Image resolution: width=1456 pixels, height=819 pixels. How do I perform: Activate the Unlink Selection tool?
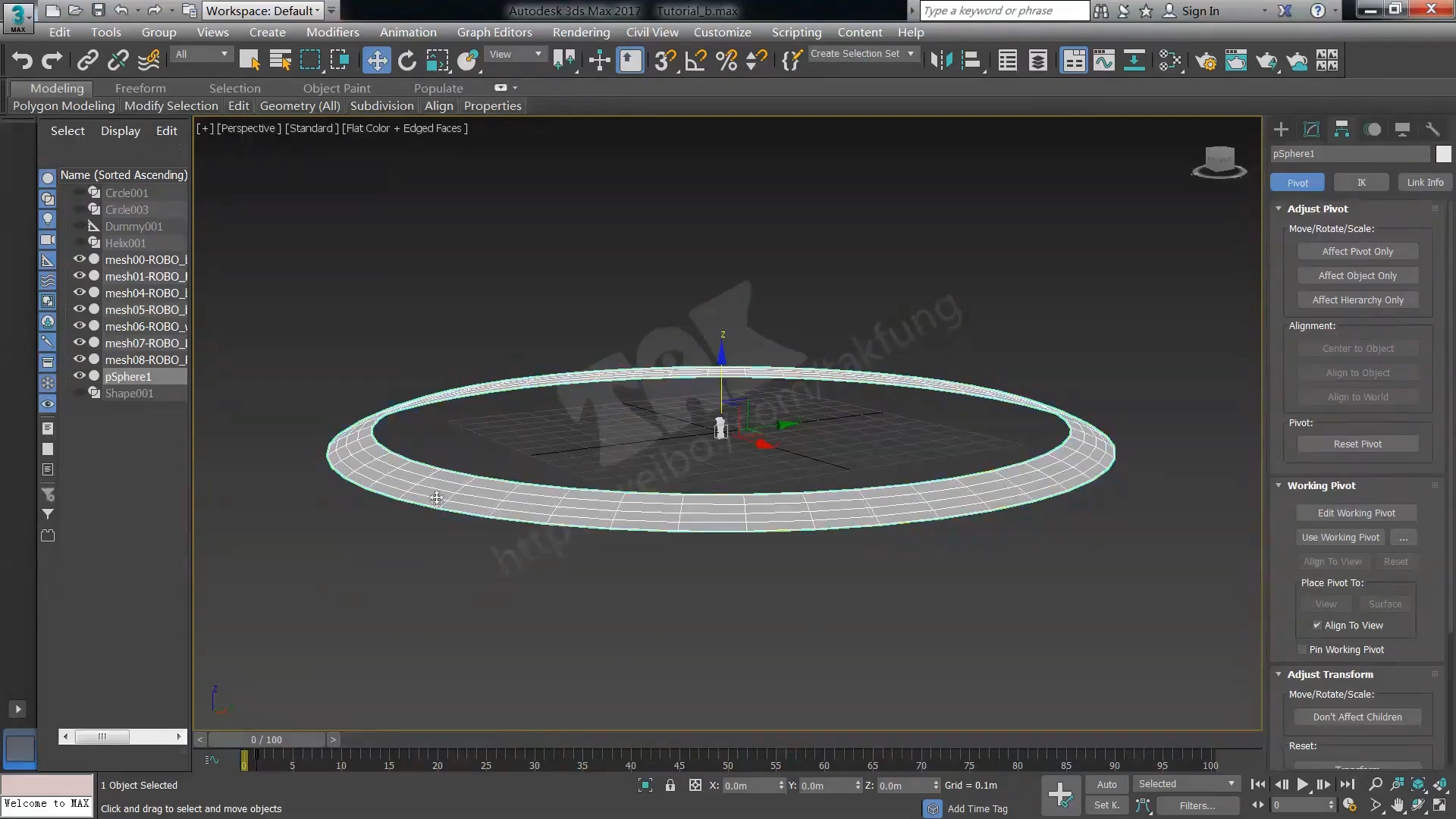[x=118, y=61]
